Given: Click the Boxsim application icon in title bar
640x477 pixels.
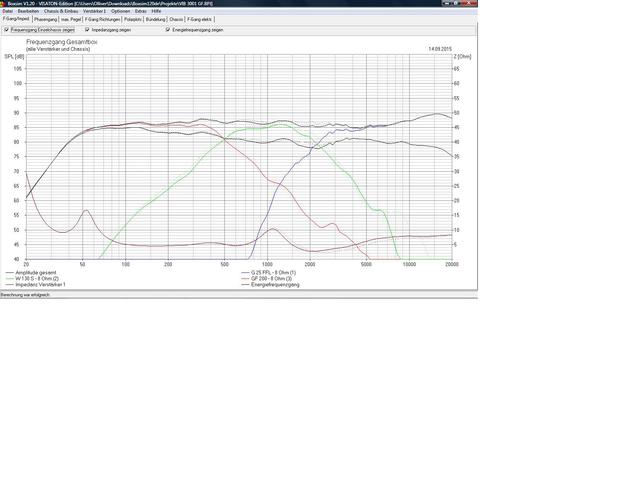Looking at the screenshot, I should (x=4, y=3).
